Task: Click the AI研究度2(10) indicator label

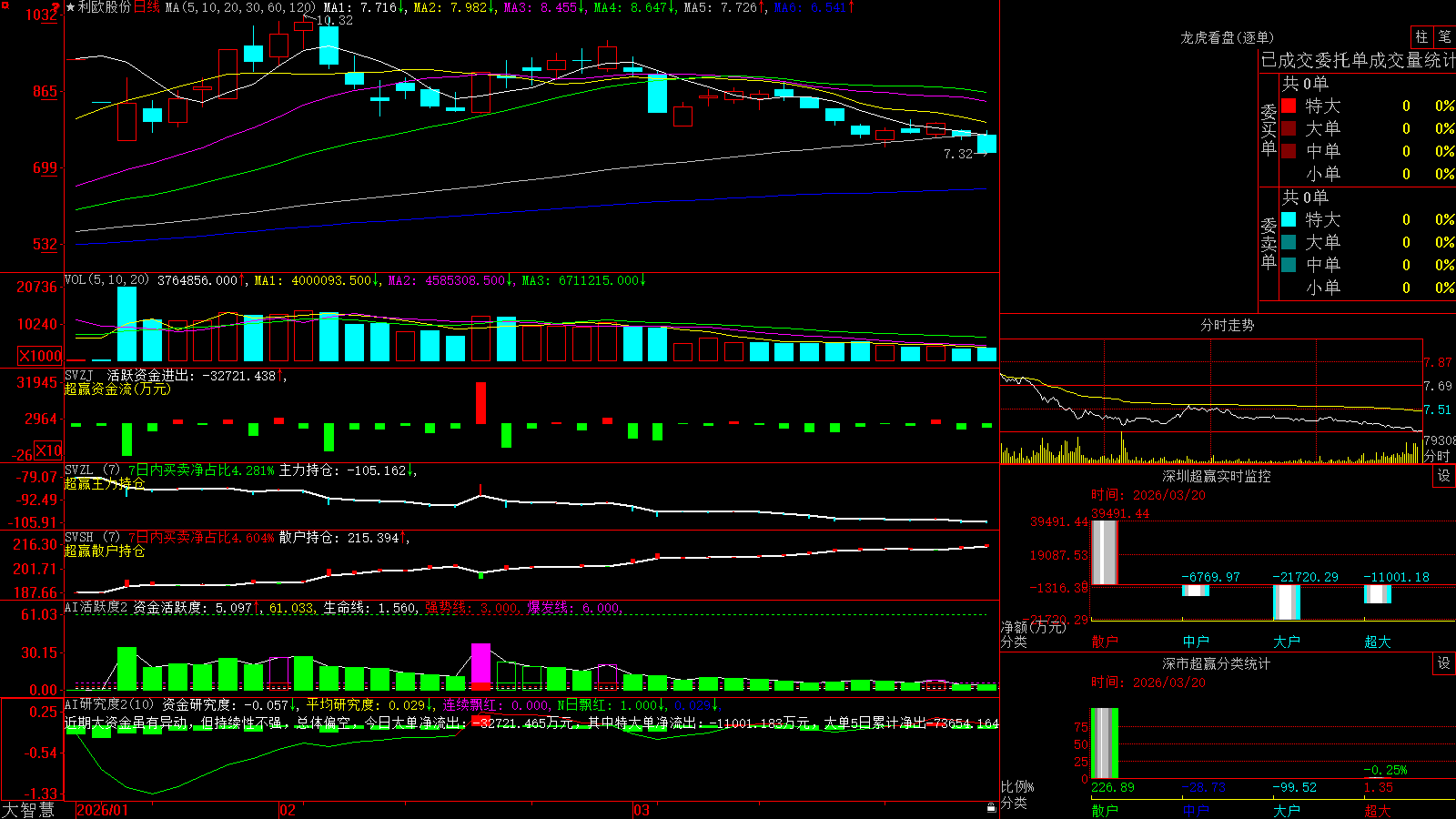Action: [x=110, y=704]
